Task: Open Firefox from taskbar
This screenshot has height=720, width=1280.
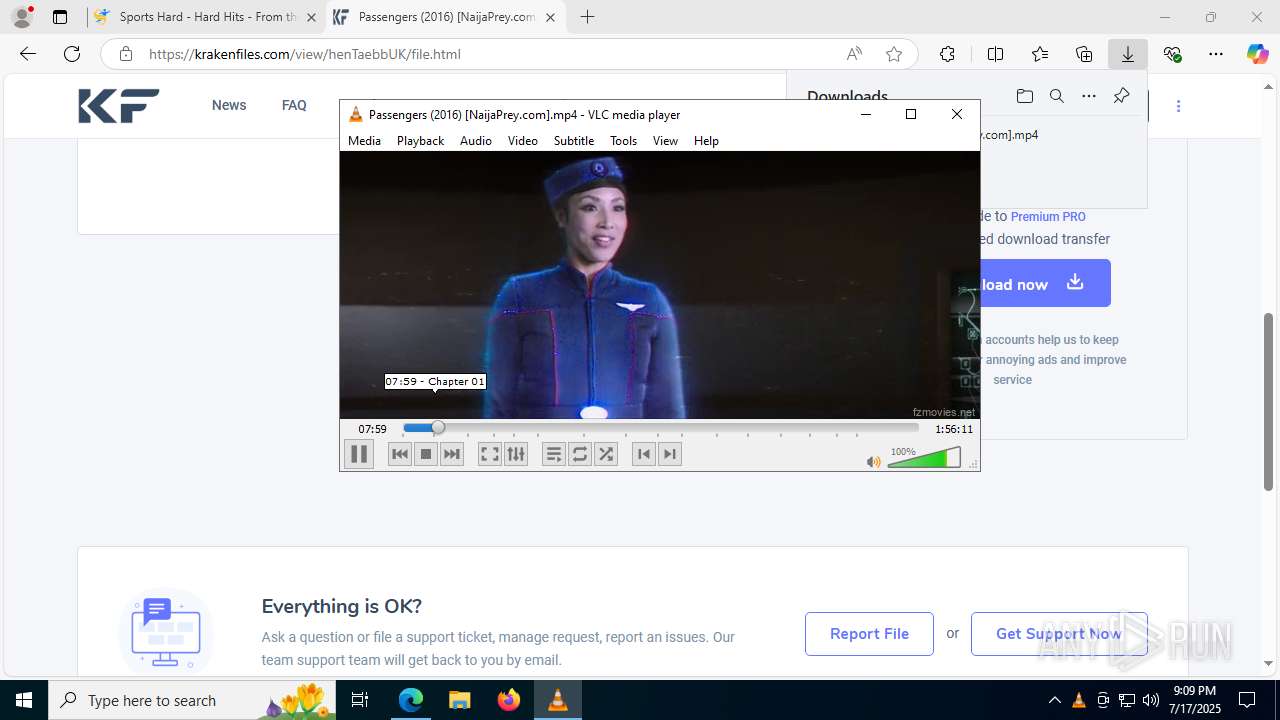Action: click(509, 700)
